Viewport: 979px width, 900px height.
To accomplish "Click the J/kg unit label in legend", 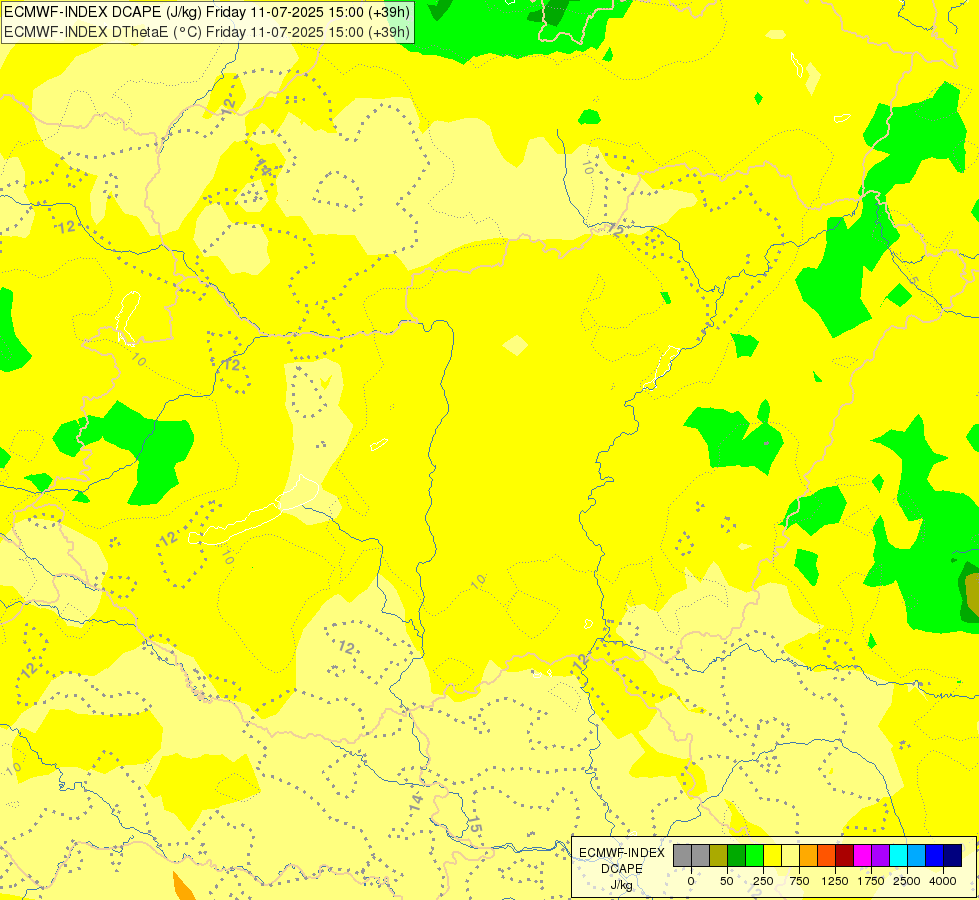I will 622,886.
